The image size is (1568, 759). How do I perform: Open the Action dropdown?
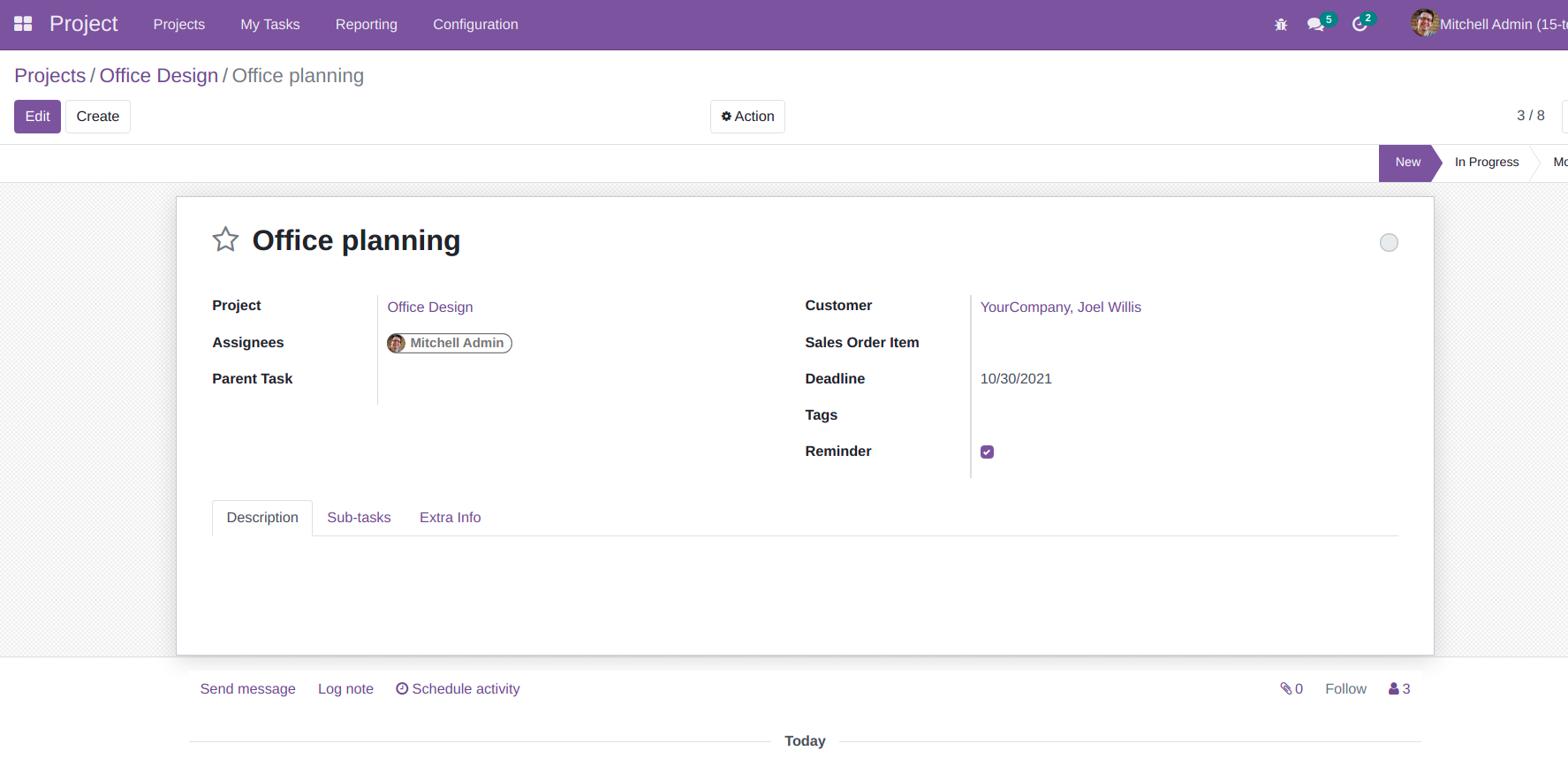point(747,117)
